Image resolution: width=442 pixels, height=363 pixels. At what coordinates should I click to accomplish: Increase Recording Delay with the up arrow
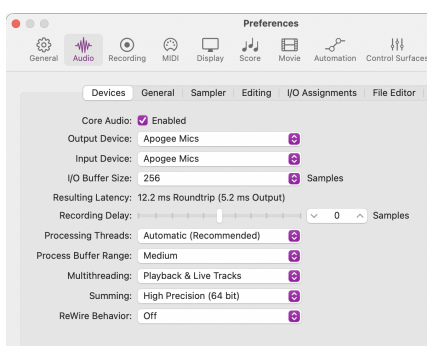(x=360, y=216)
